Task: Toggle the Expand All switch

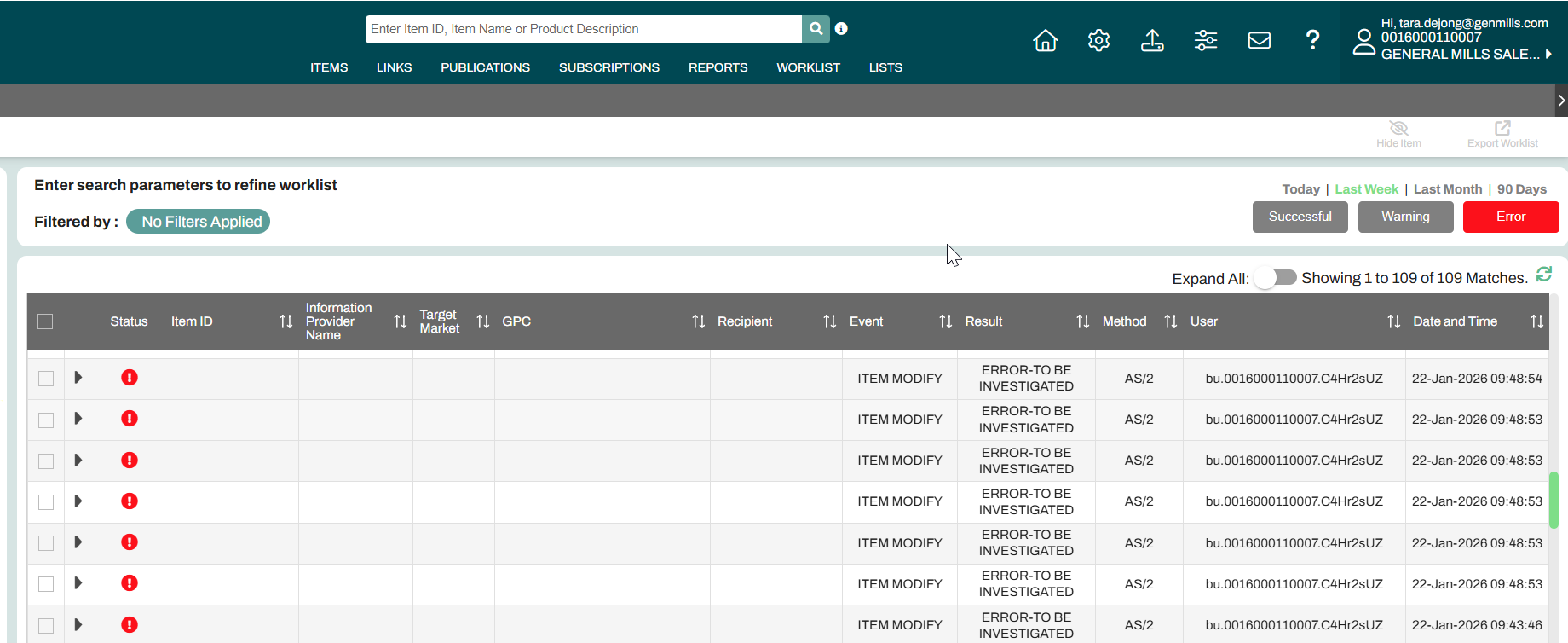Action: (x=1275, y=278)
